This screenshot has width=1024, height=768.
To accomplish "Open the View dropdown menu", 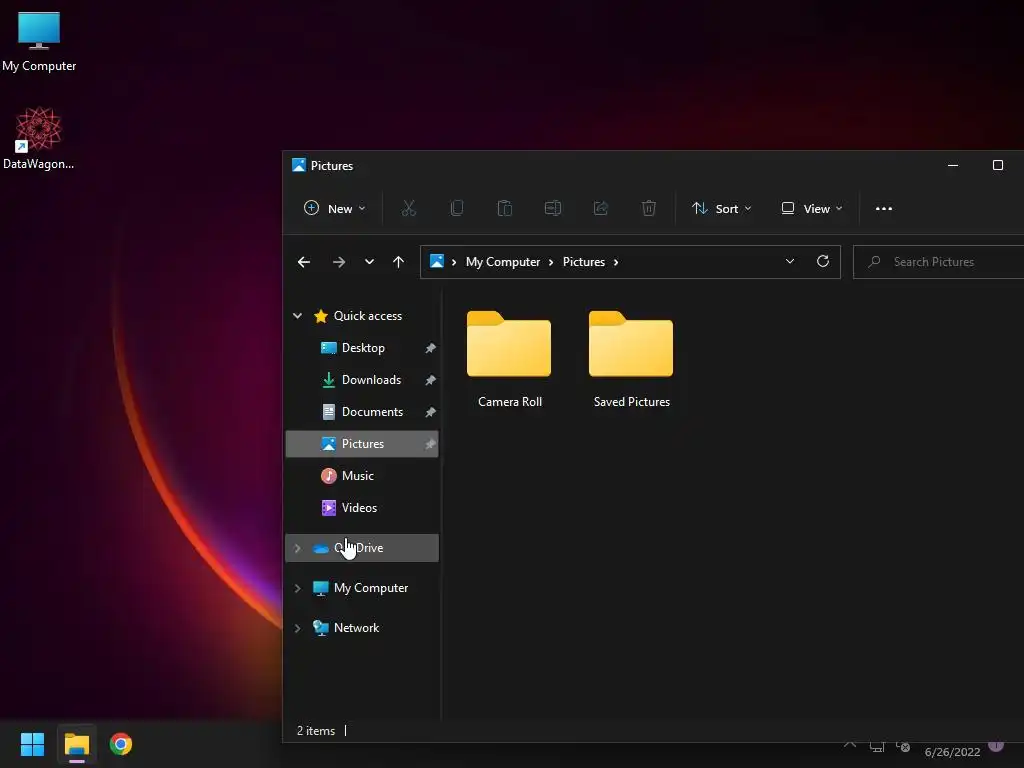I will pyautogui.click(x=812, y=208).
